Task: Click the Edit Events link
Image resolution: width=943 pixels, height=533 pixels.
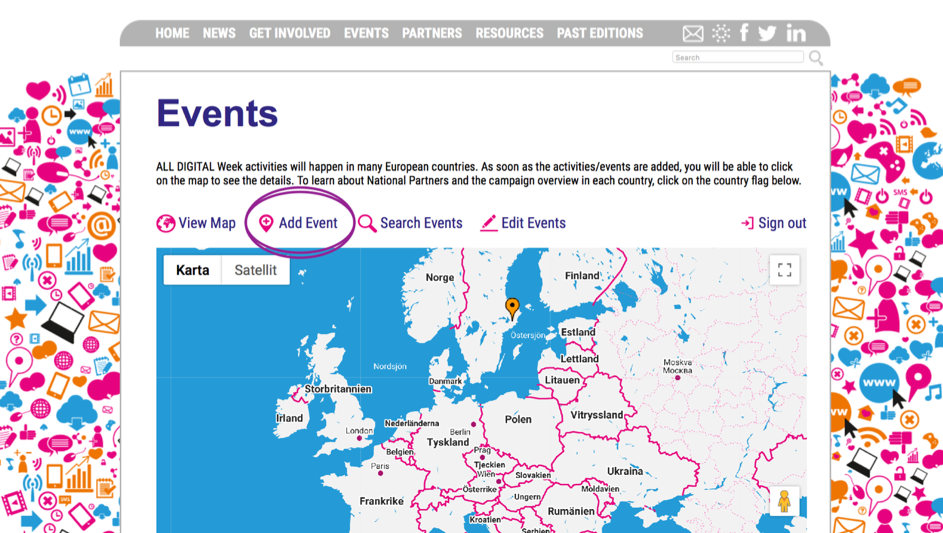Action: pyautogui.click(x=533, y=223)
